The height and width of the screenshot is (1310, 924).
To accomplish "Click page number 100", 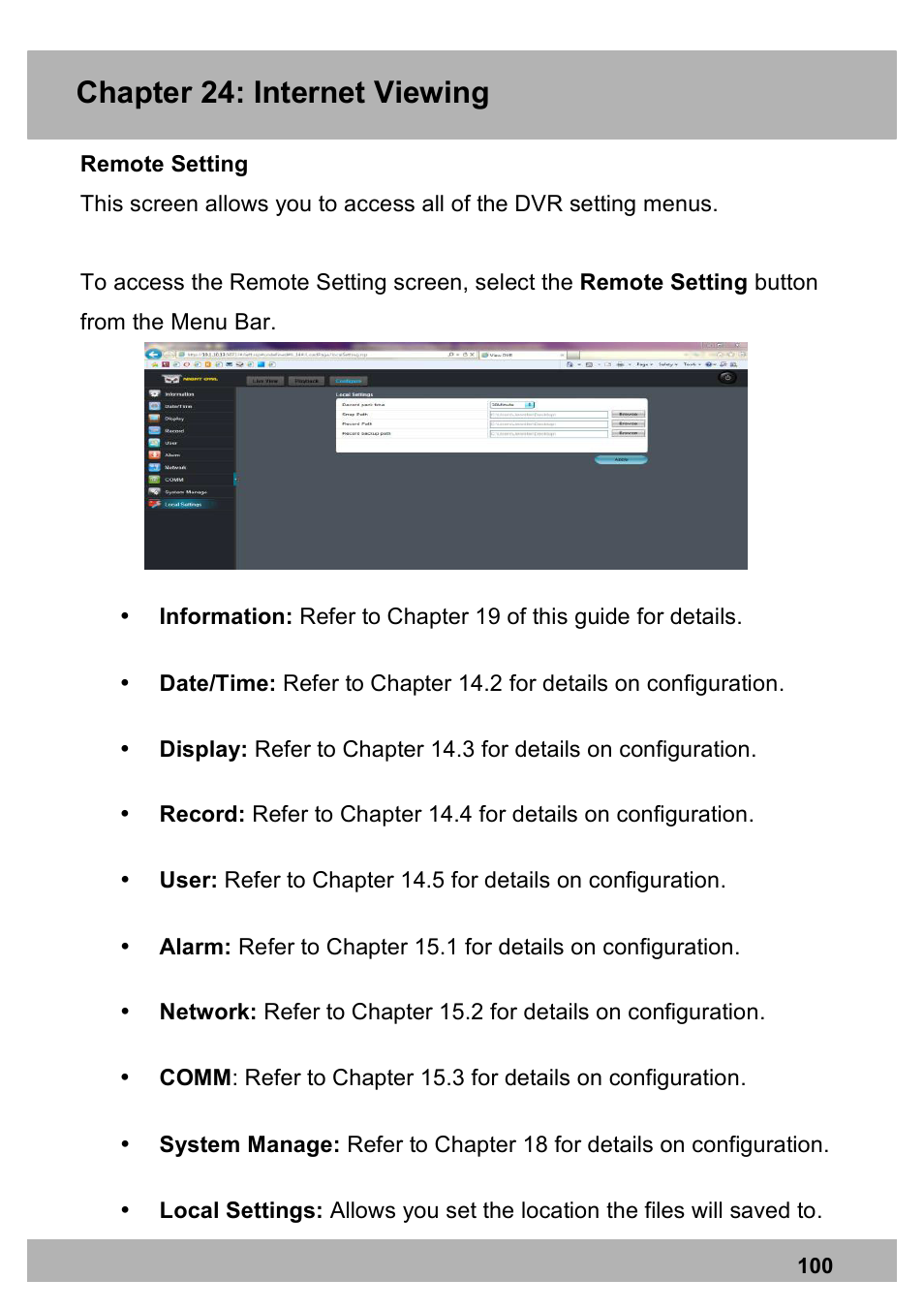I will point(815,1265).
